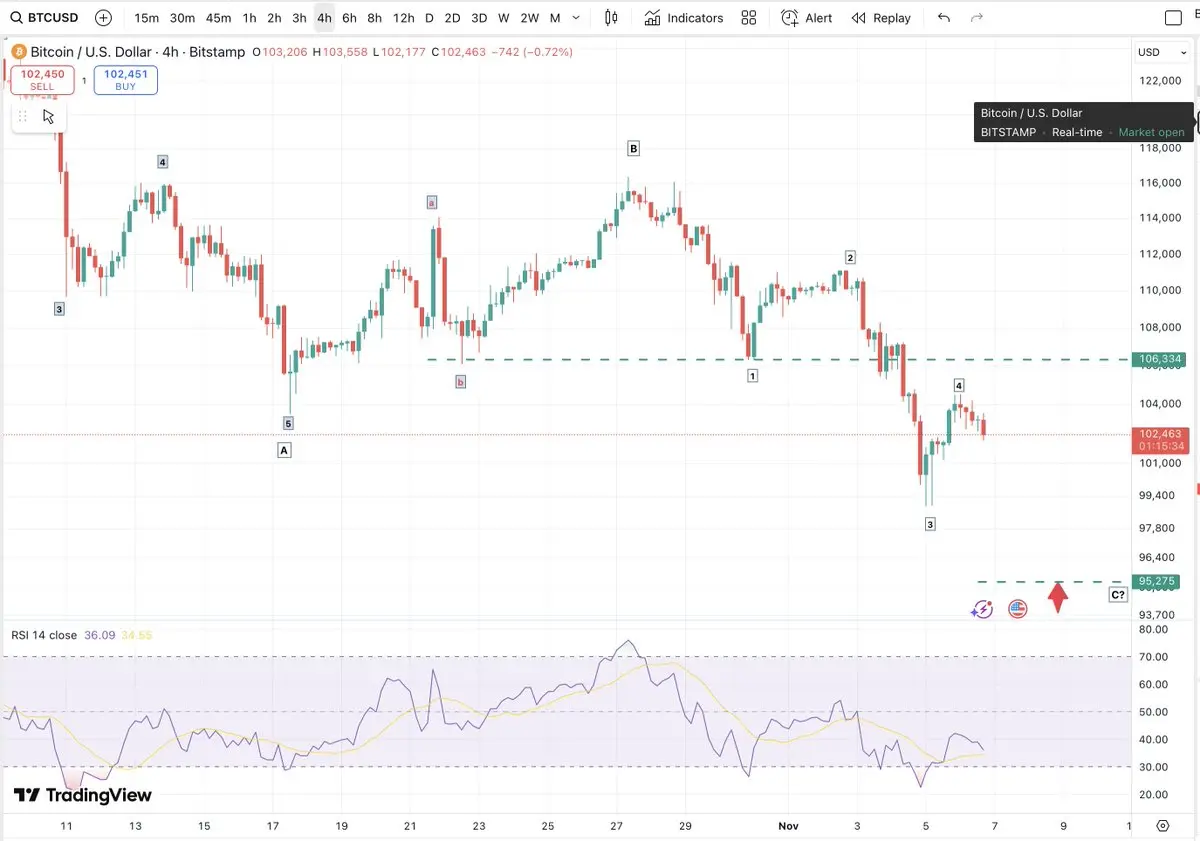Open the Indicators dialog
Image resolution: width=1200 pixels, height=841 pixels.
coord(684,18)
